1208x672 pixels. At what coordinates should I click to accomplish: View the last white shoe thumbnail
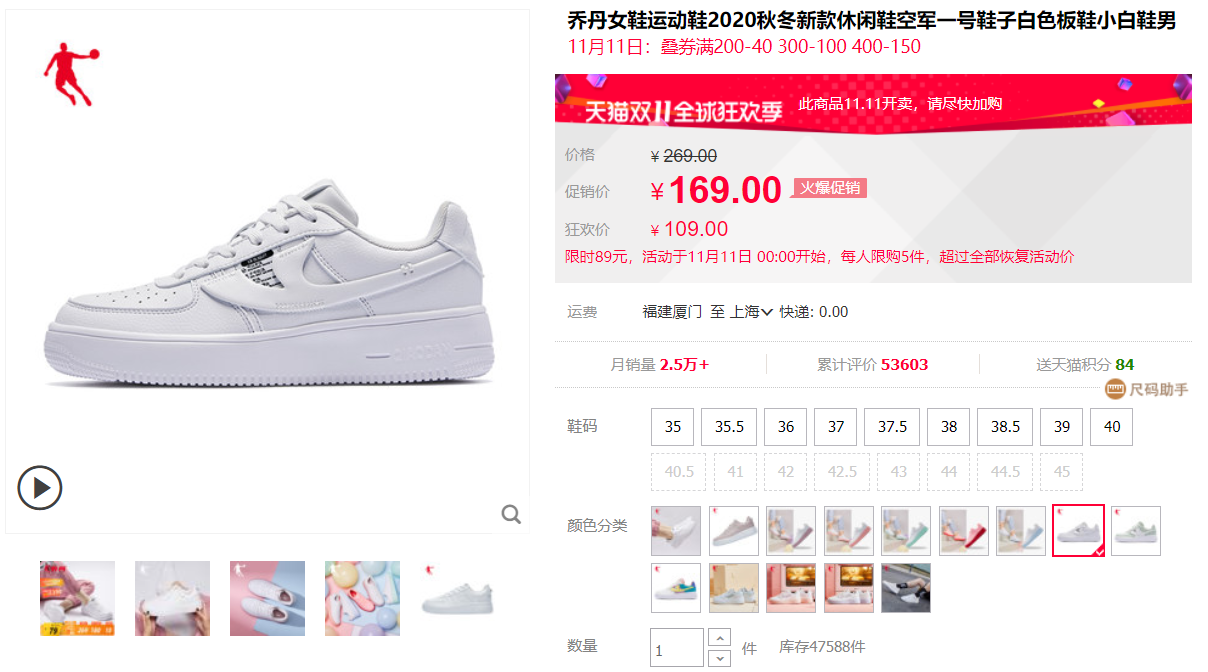pos(457,598)
